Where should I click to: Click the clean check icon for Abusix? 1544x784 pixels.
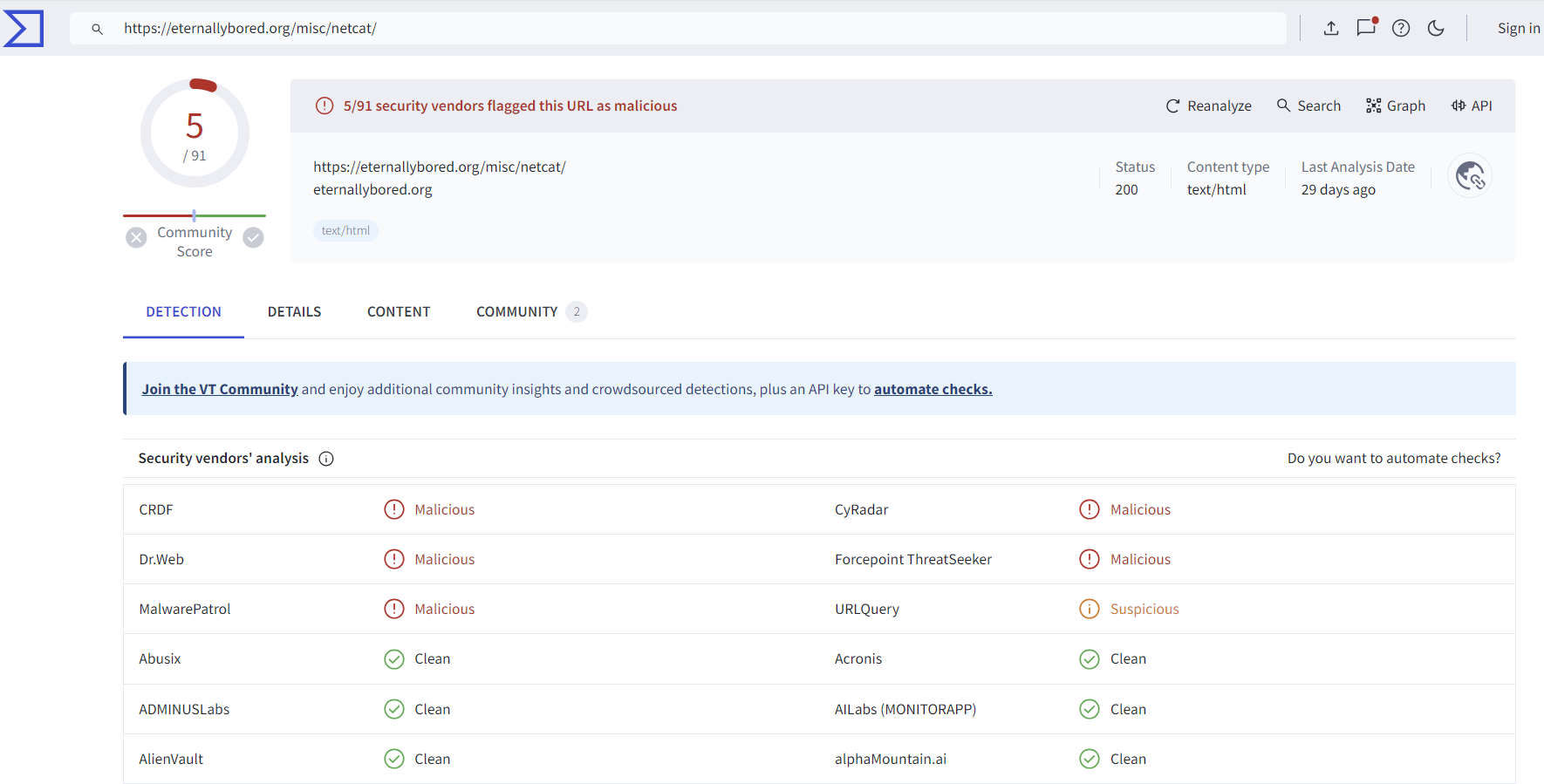(394, 658)
